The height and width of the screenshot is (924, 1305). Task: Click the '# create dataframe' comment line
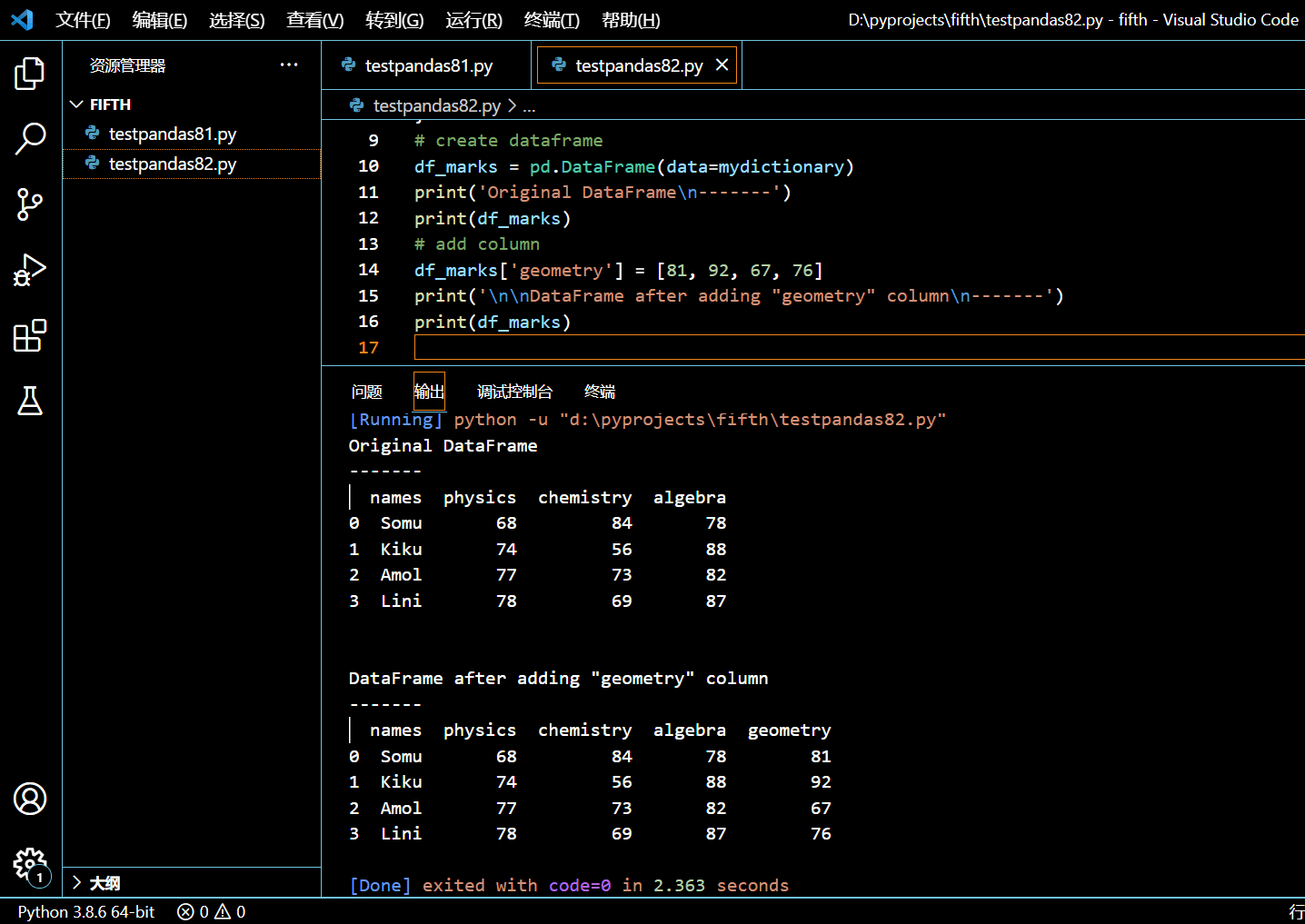tap(508, 141)
